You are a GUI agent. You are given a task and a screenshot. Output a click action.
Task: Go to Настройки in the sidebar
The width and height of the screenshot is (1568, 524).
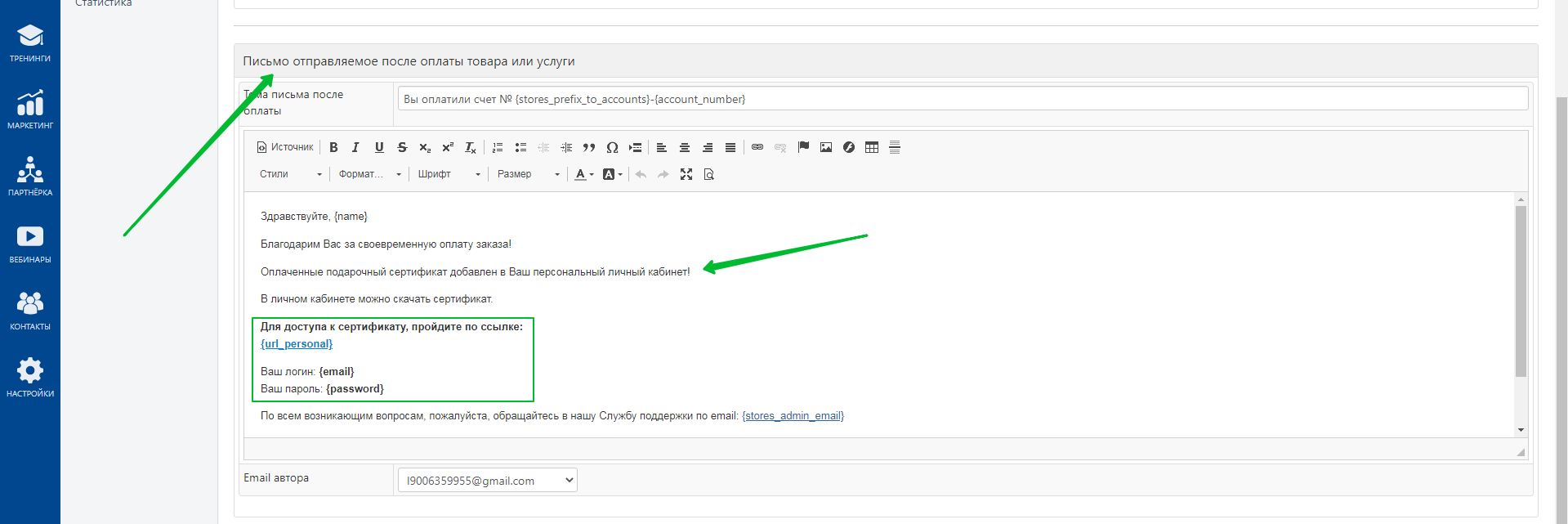30,378
